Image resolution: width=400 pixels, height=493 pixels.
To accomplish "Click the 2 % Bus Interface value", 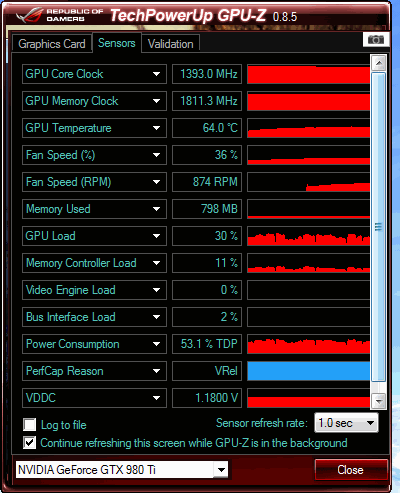I will coord(207,317).
